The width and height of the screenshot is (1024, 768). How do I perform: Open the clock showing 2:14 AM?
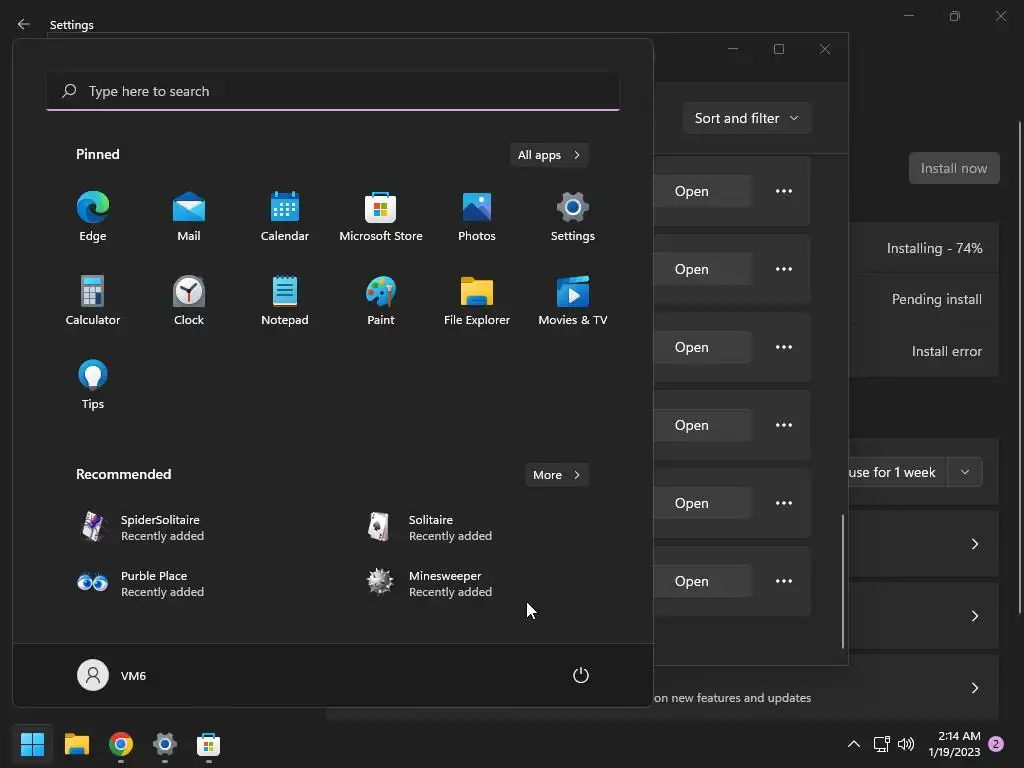pyautogui.click(x=954, y=744)
